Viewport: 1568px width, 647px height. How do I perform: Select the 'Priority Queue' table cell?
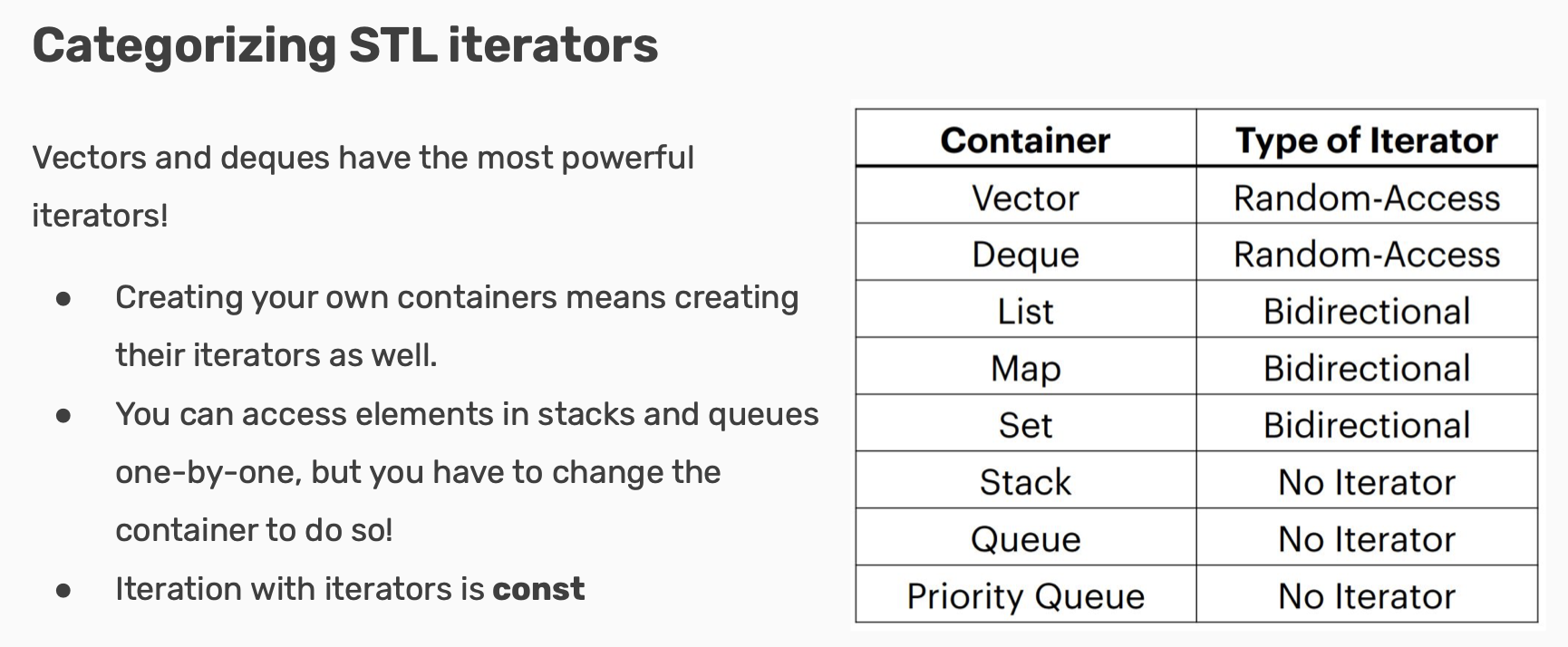[1025, 597]
